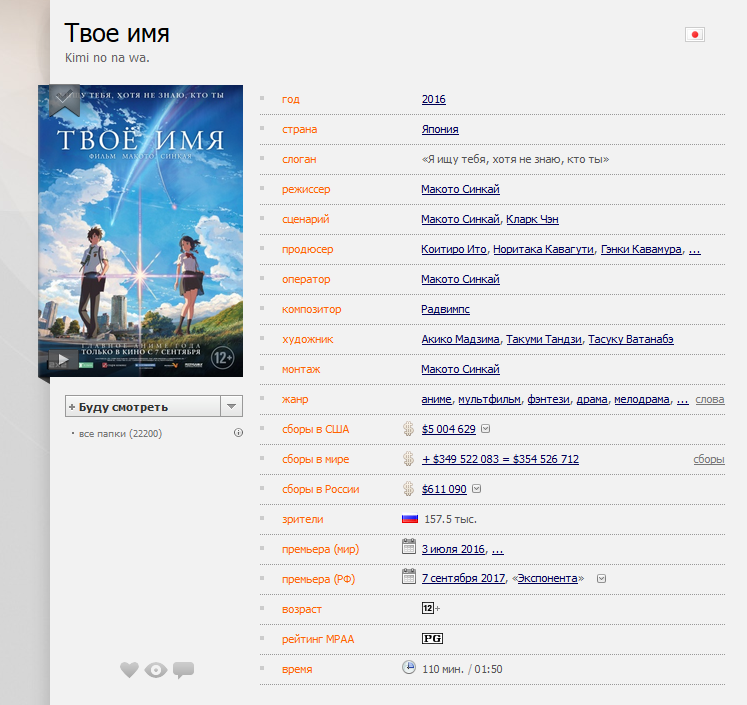Click the calendar icon for премьера (РФ)
Viewport: 747px width, 705px height.
click(x=409, y=576)
